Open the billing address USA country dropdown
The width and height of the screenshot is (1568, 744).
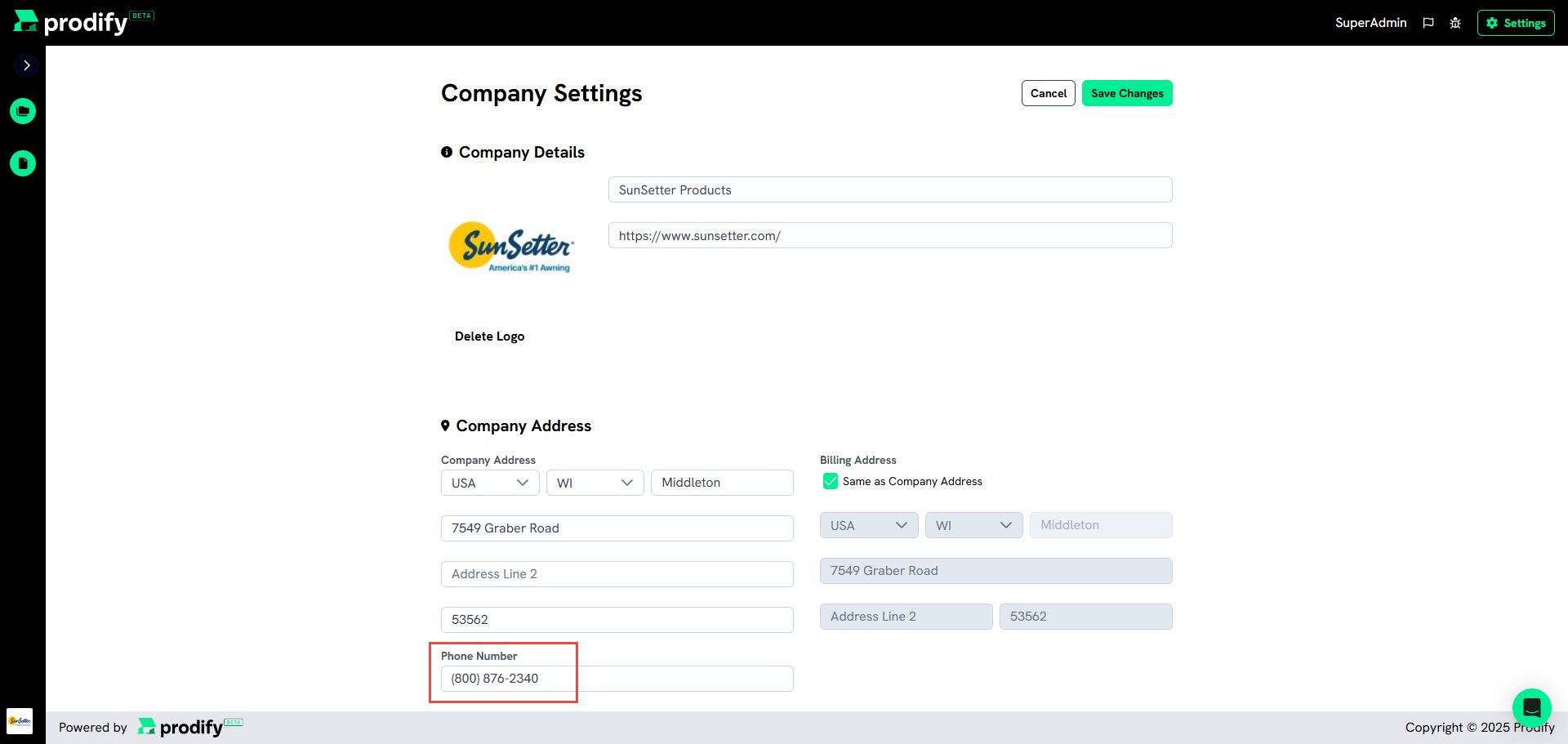pyautogui.click(x=869, y=525)
